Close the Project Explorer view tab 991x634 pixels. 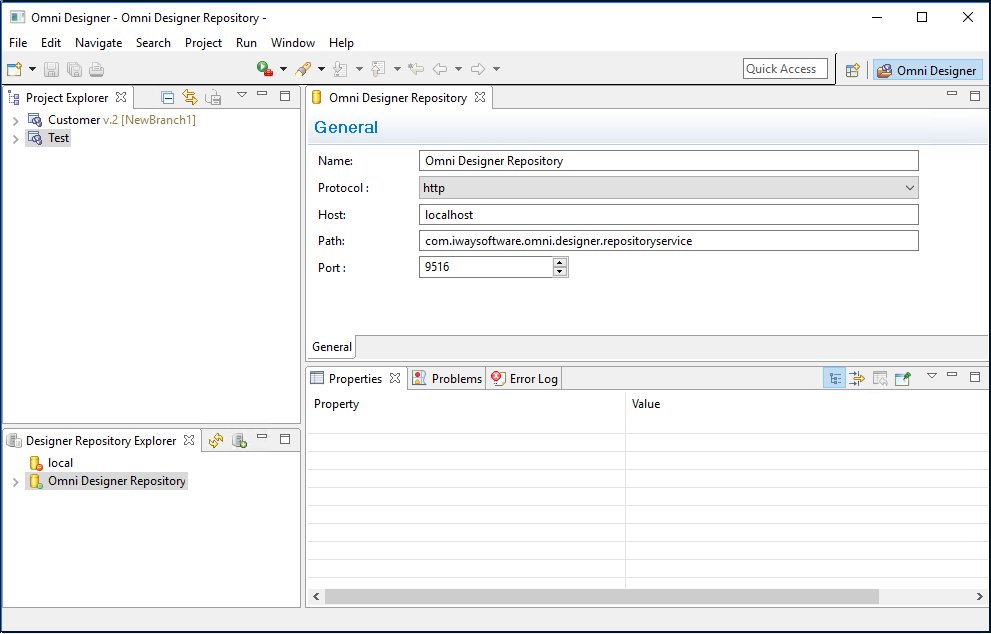point(121,97)
